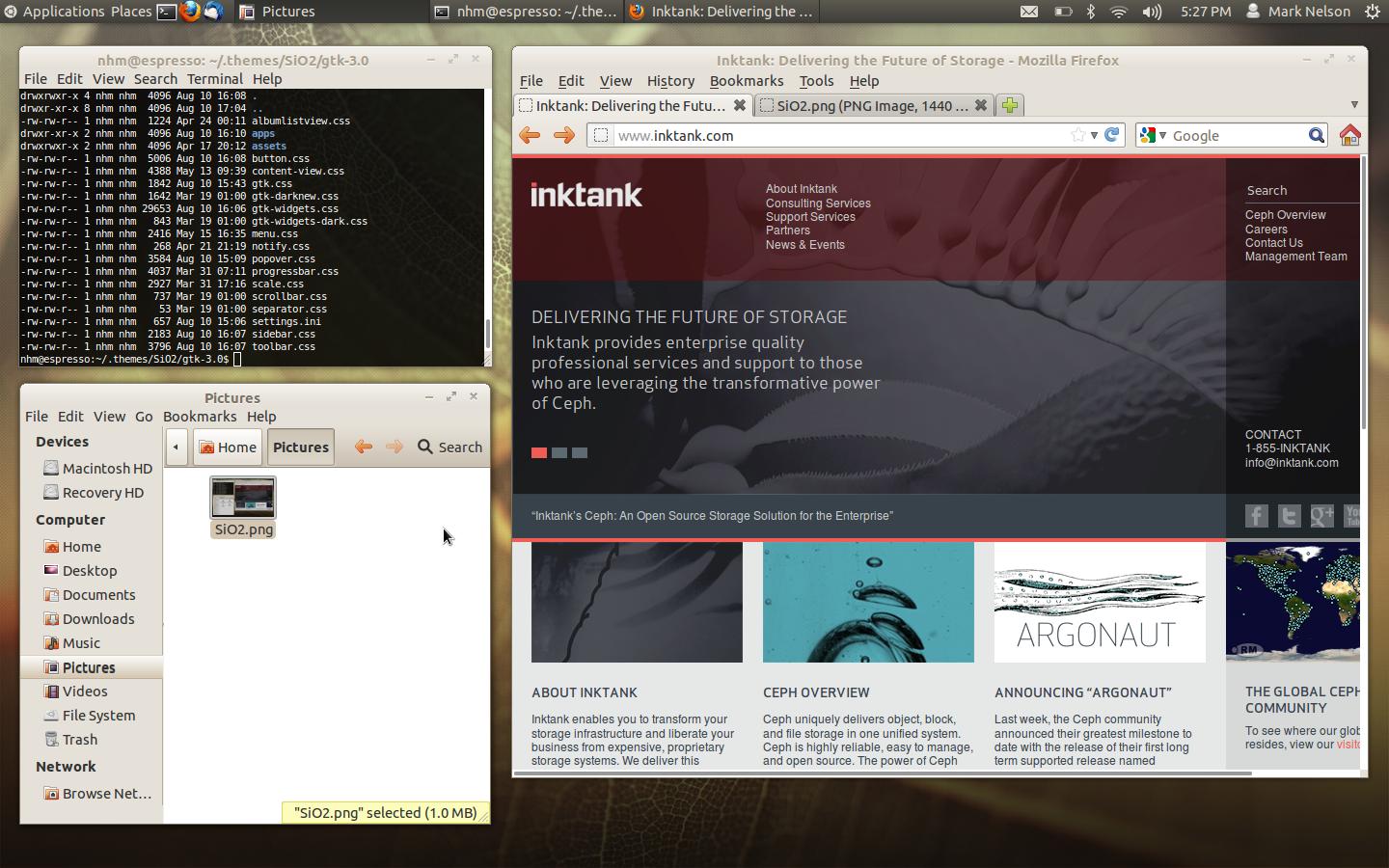Open the Places menu in the top panel
Viewport: 1389px width, 868px height.
pos(131,12)
